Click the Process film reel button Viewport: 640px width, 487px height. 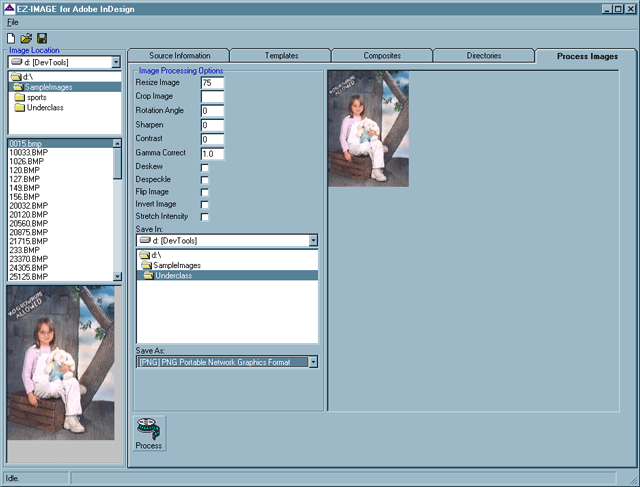(x=149, y=433)
